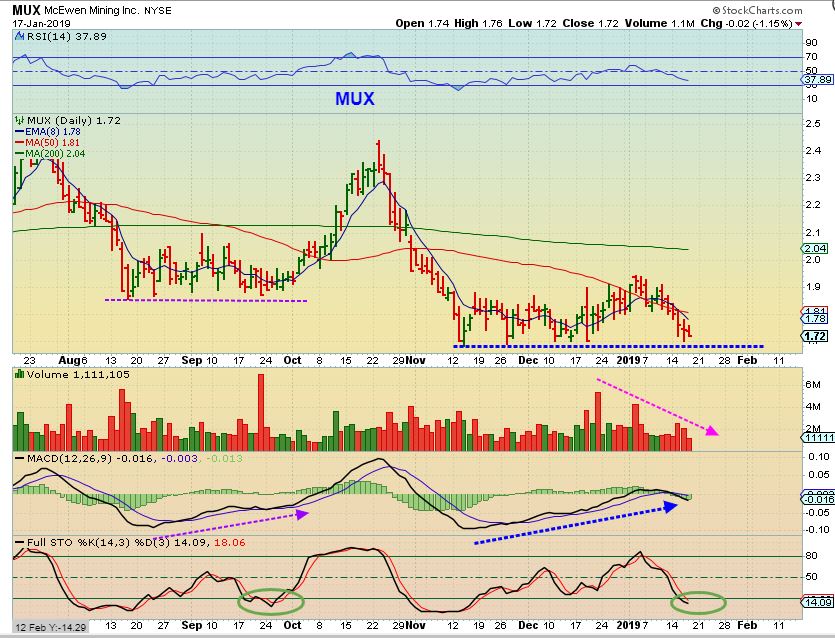
Task: Click the 'Open 1.74' quote value
Action: click(x=422, y=23)
